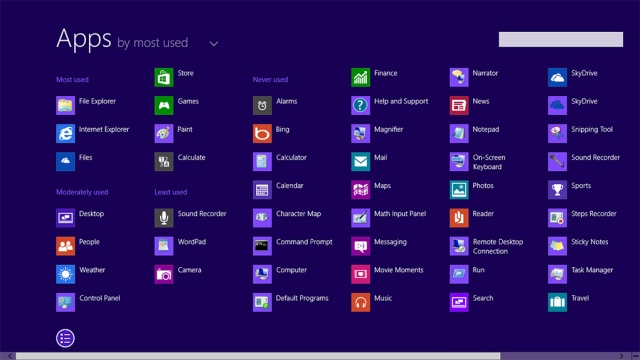640x360 pixels.
Task: Click the 'Run' app label
Action: pos(478,270)
